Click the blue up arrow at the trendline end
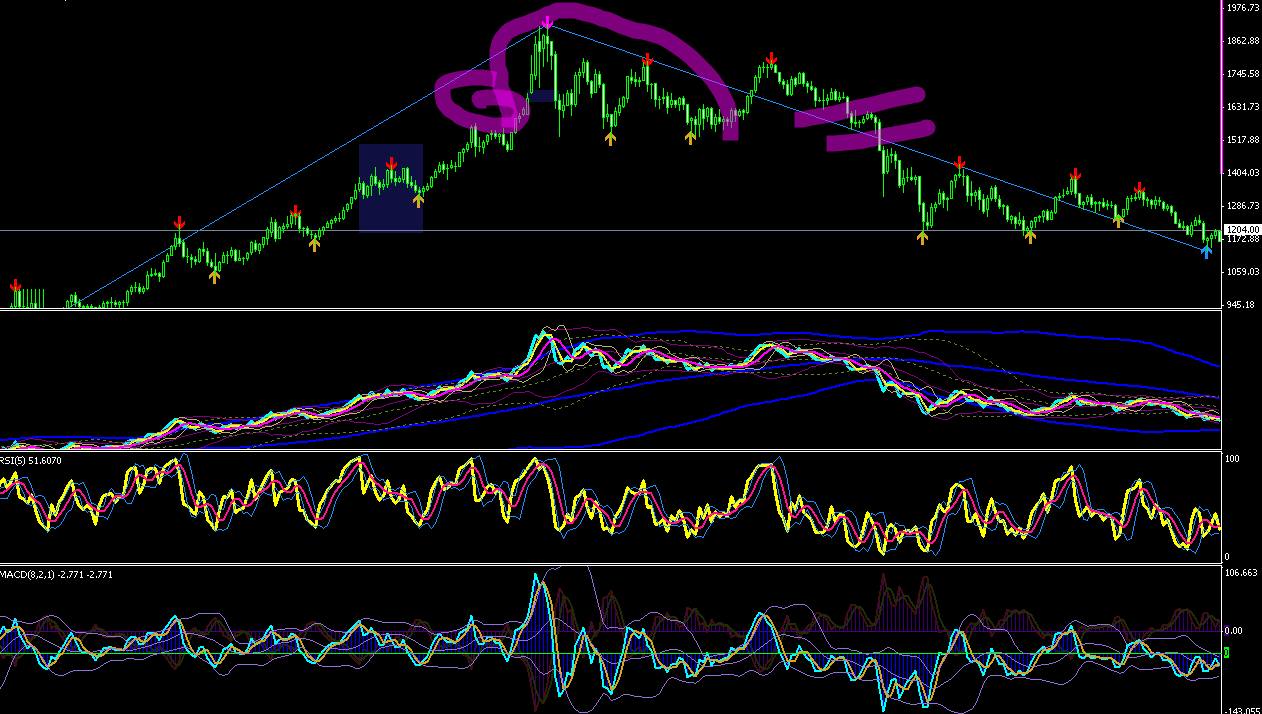The height and width of the screenshot is (714, 1262). [x=1206, y=251]
